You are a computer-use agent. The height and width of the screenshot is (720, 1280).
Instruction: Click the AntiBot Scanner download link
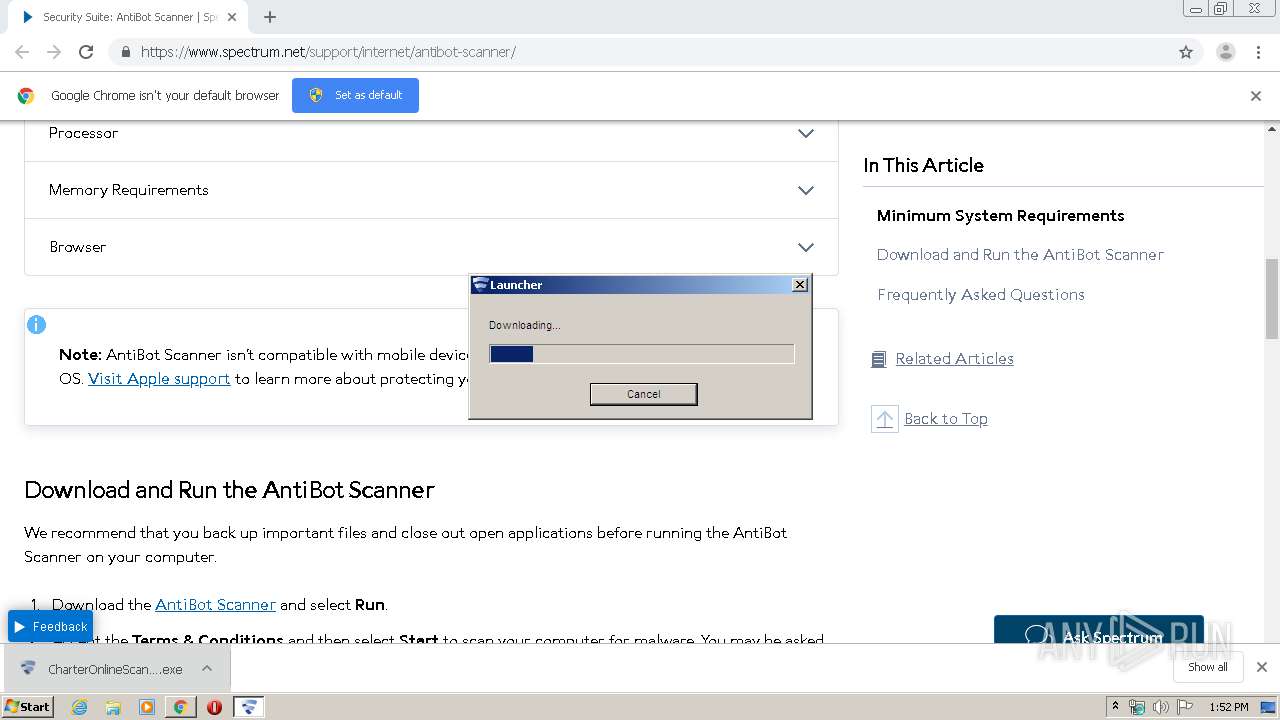(215, 605)
